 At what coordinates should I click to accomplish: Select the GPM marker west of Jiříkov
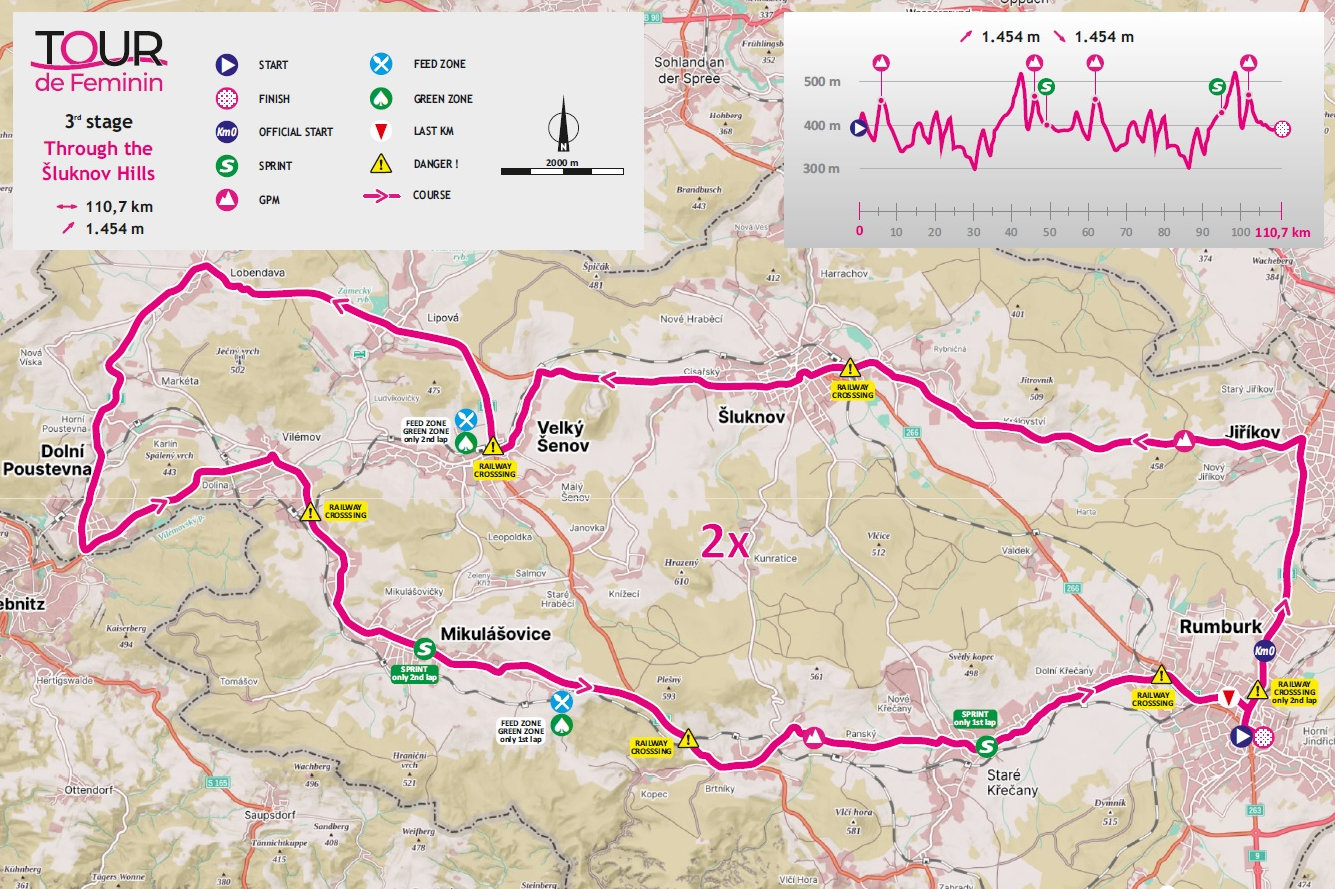click(1183, 441)
